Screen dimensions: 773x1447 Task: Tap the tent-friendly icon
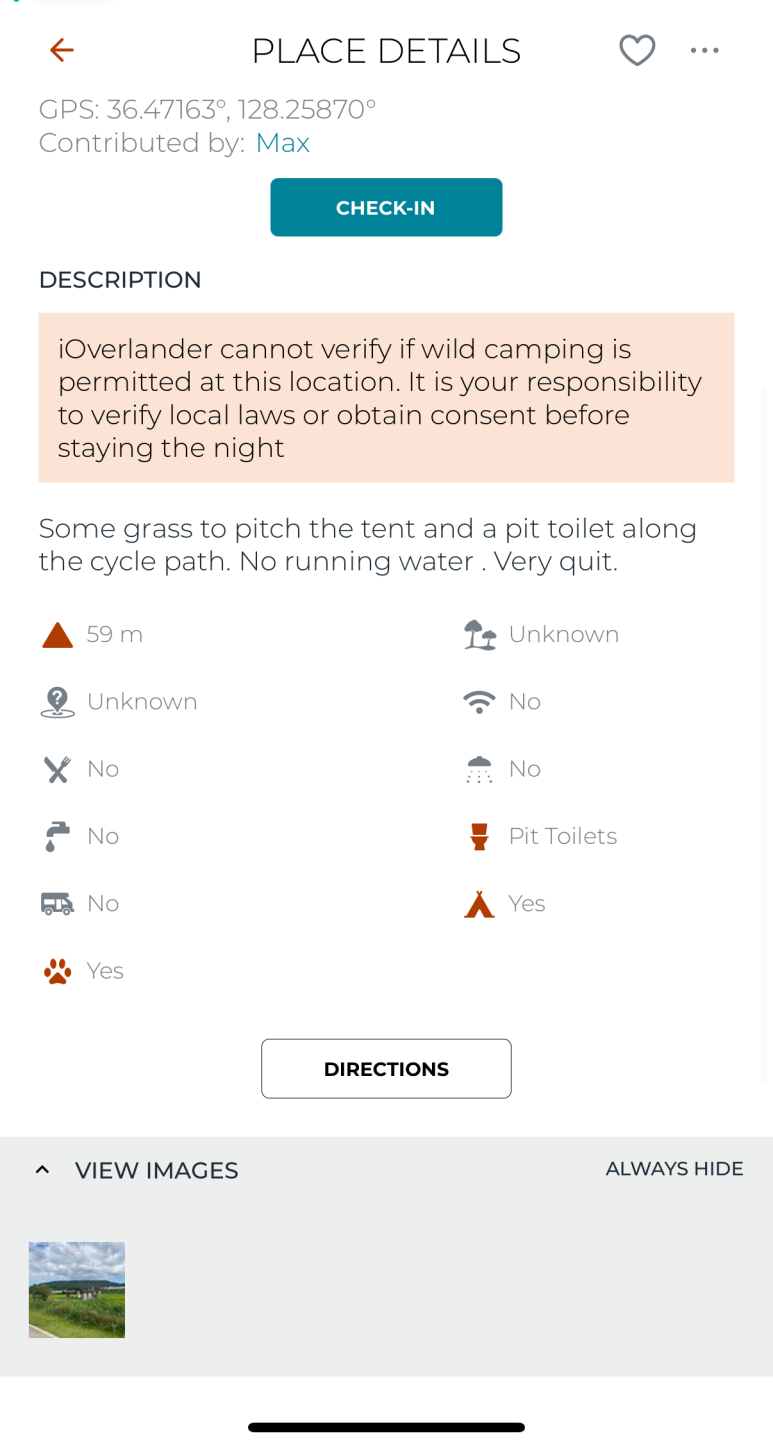(x=480, y=904)
